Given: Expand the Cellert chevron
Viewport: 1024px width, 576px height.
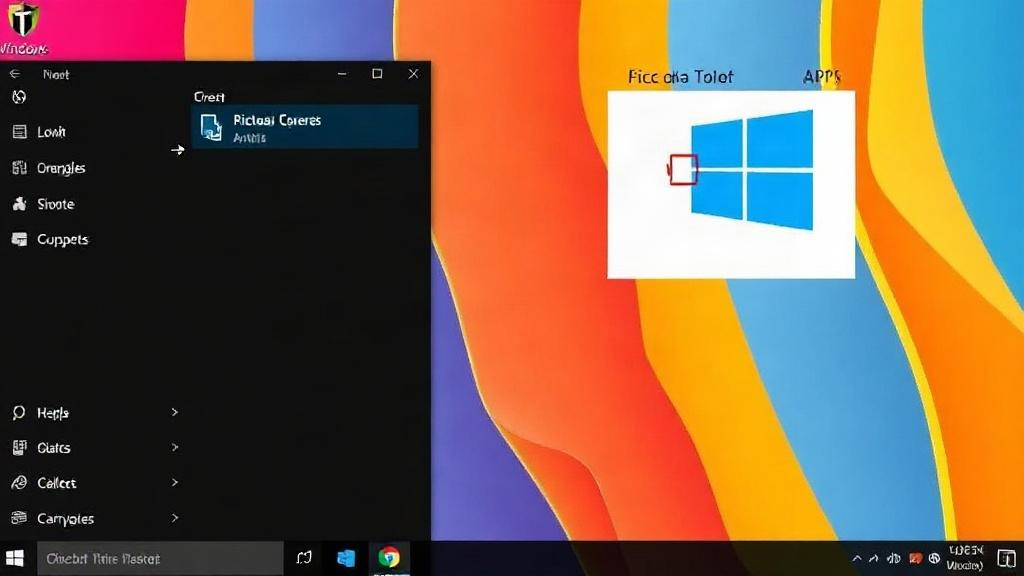Looking at the screenshot, I should point(174,482).
